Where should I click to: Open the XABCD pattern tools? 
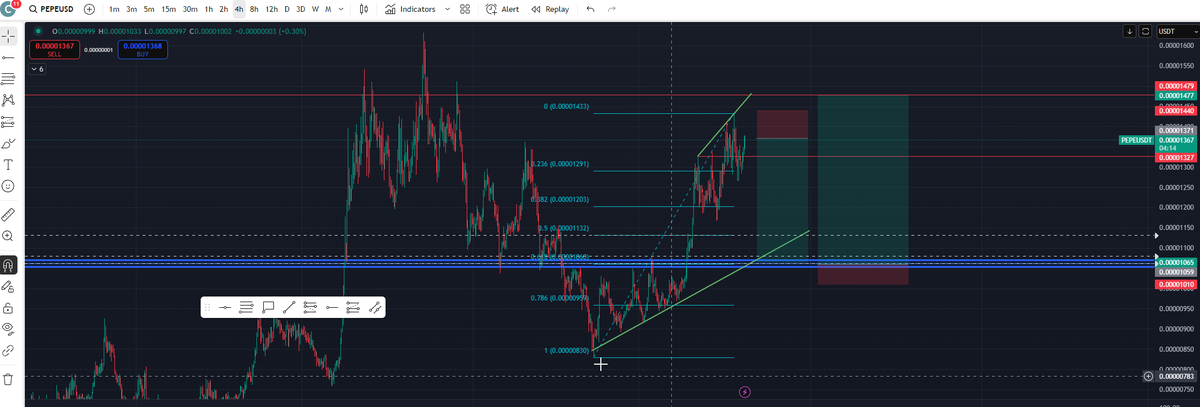(8, 100)
